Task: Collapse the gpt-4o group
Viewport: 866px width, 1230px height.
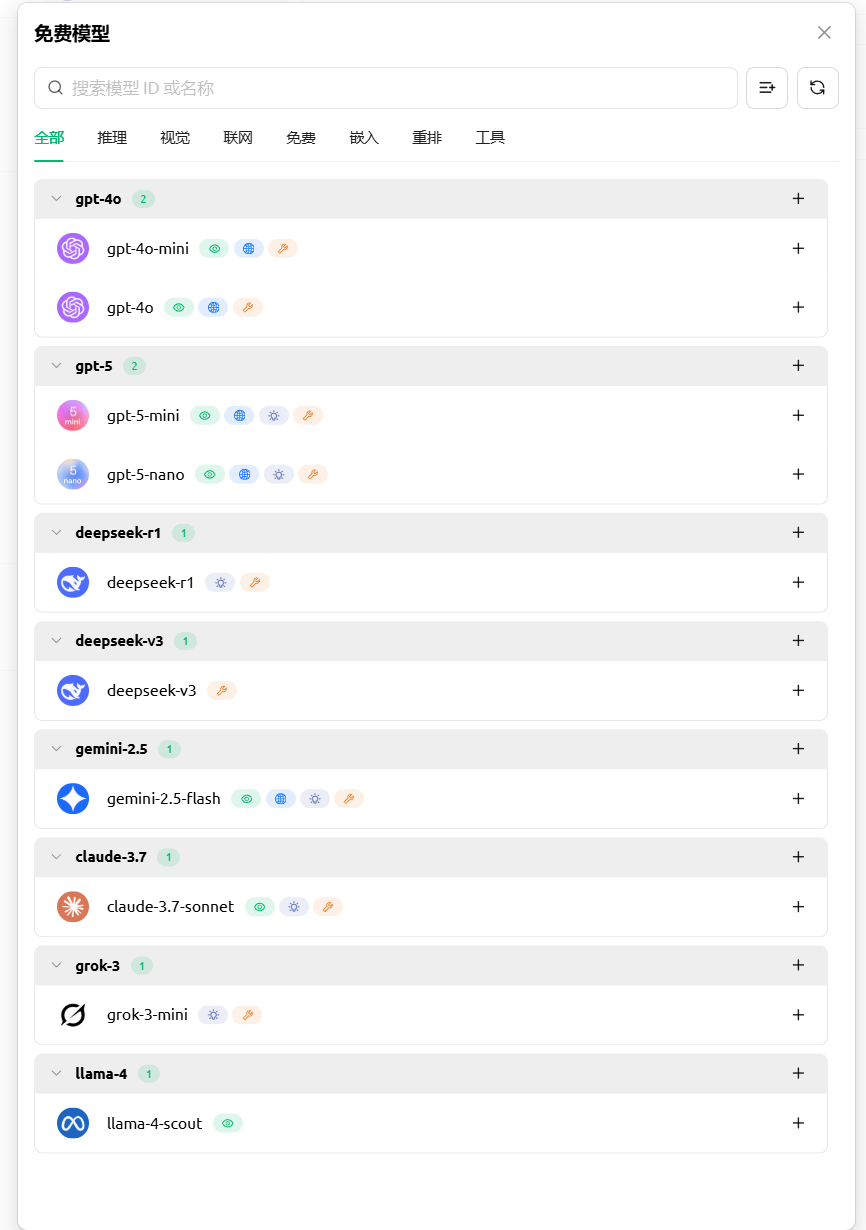Action: click(x=56, y=199)
